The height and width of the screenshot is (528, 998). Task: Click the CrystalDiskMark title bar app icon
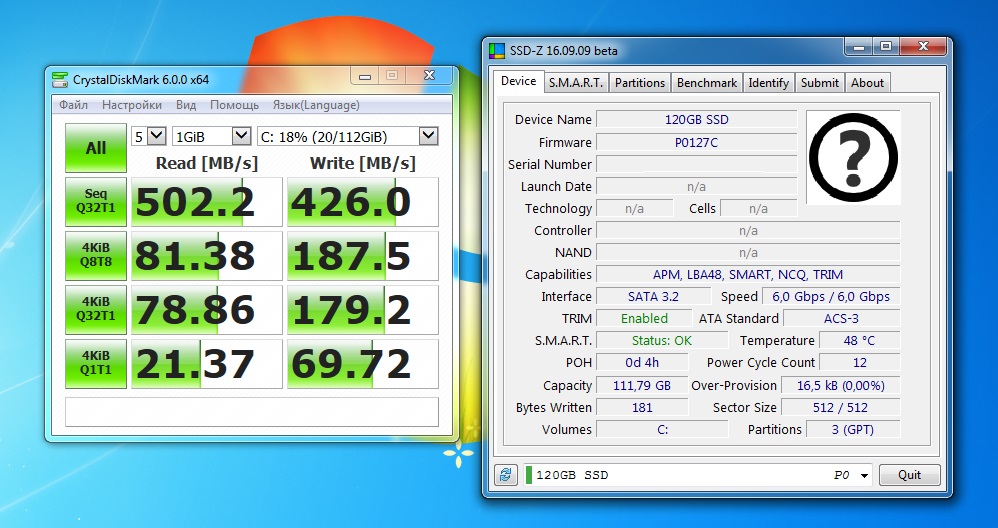coord(60,80)
